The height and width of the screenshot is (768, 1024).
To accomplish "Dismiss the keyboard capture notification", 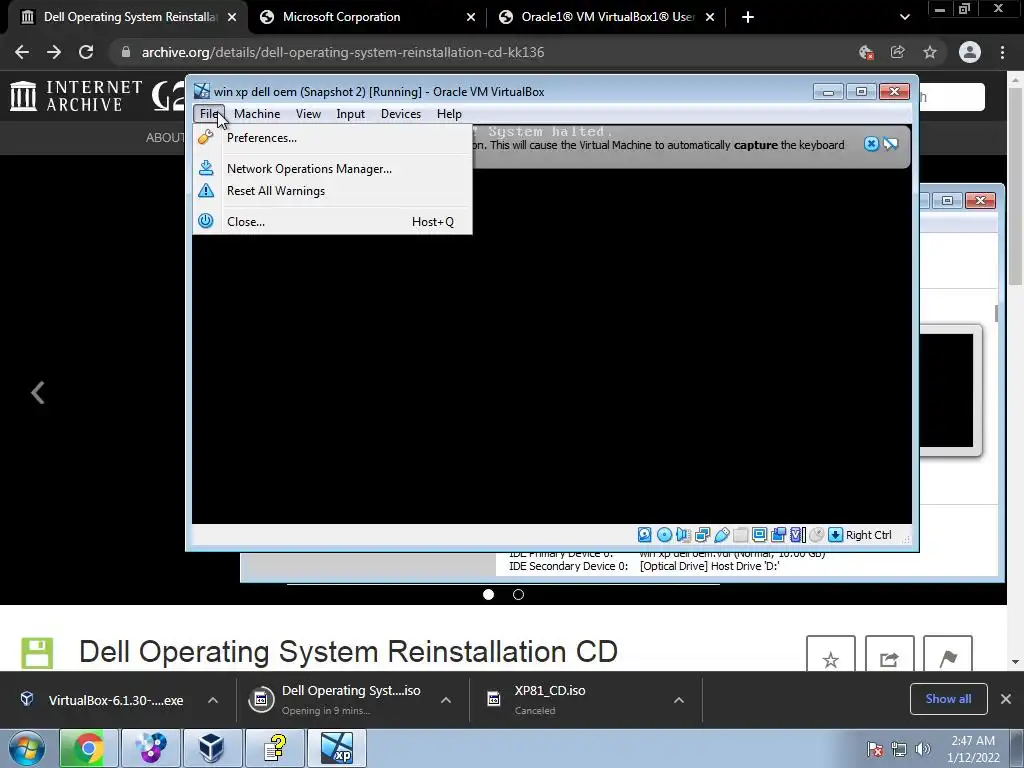I will click(x=871, y=144).
